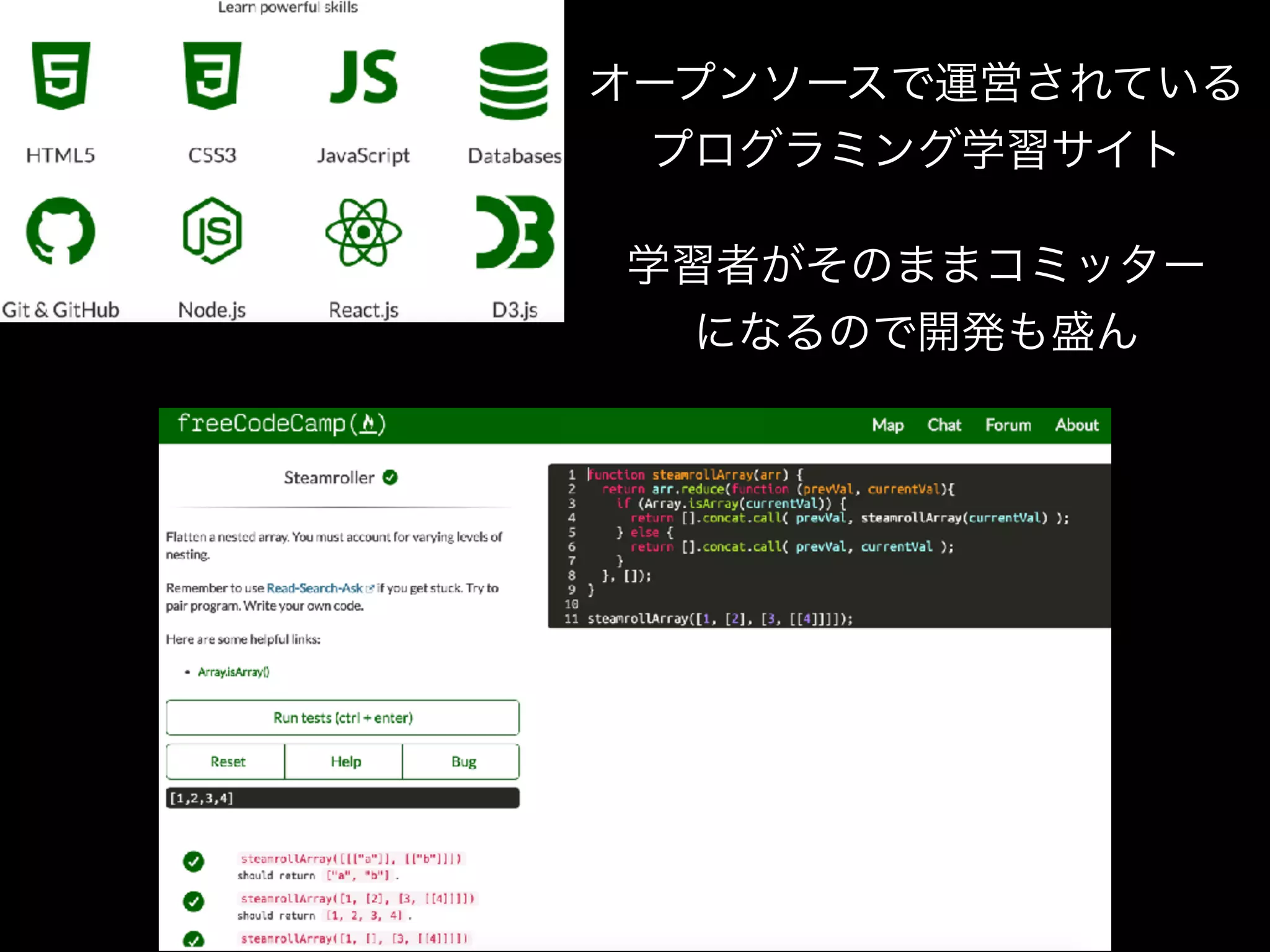Image resolution: width=1270 pixels, height=952 pixels.
Task: Click the Bug button
Action: (461, 762)
